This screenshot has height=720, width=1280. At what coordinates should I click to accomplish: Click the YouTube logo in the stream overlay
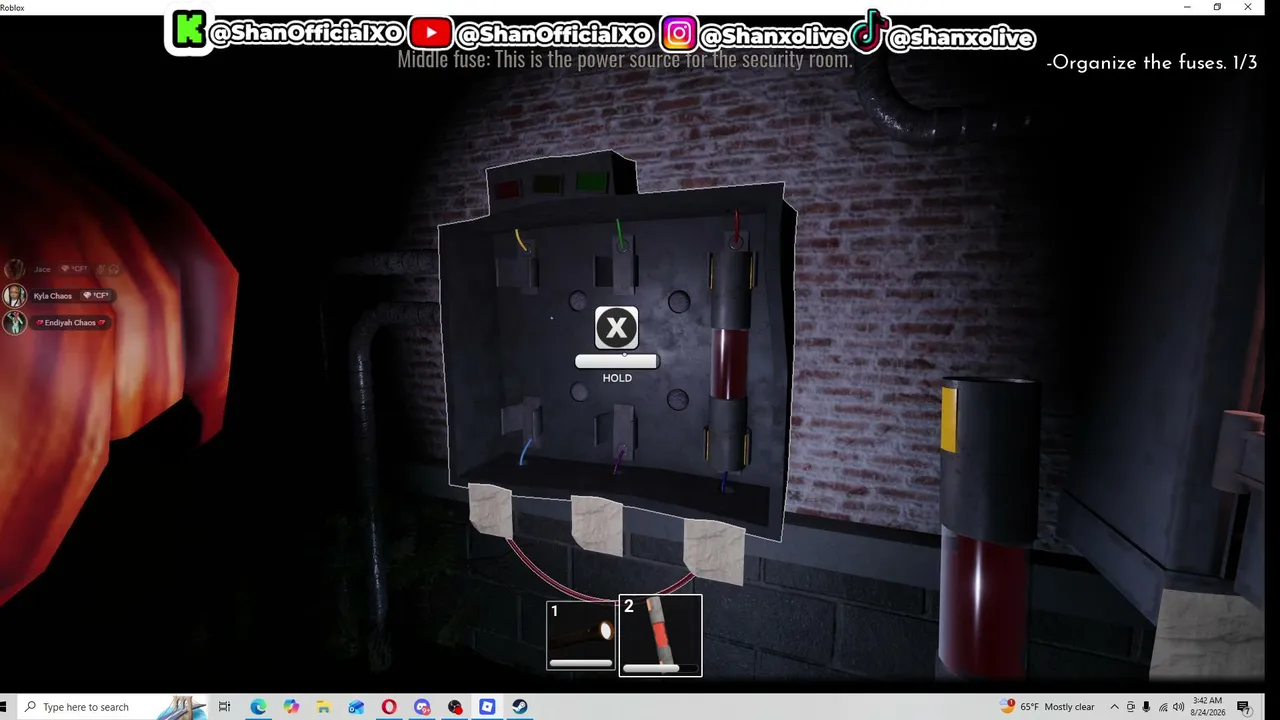pos(430,33)
